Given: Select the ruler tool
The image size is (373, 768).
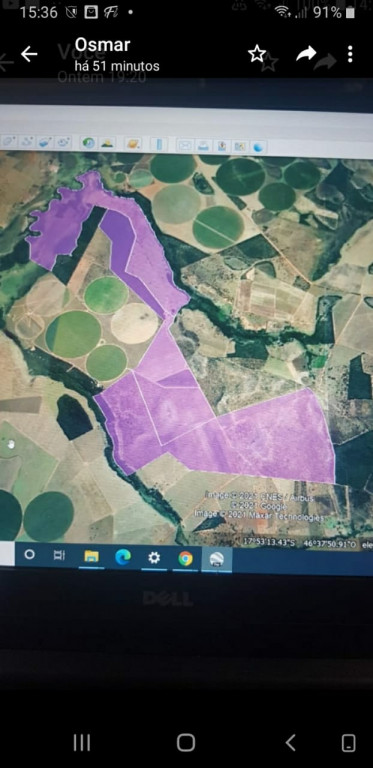Looking at the screenshot, I should click(159, 144).
